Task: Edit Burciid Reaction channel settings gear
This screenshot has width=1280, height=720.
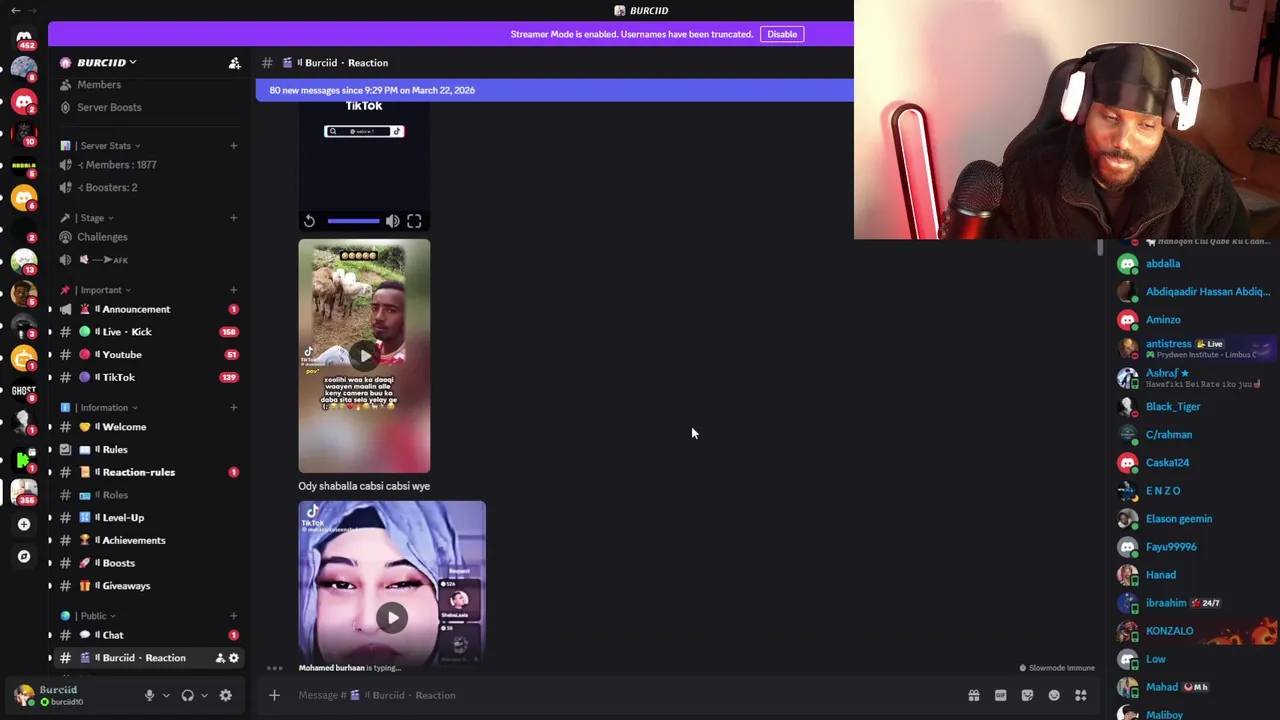Action: 234,658
